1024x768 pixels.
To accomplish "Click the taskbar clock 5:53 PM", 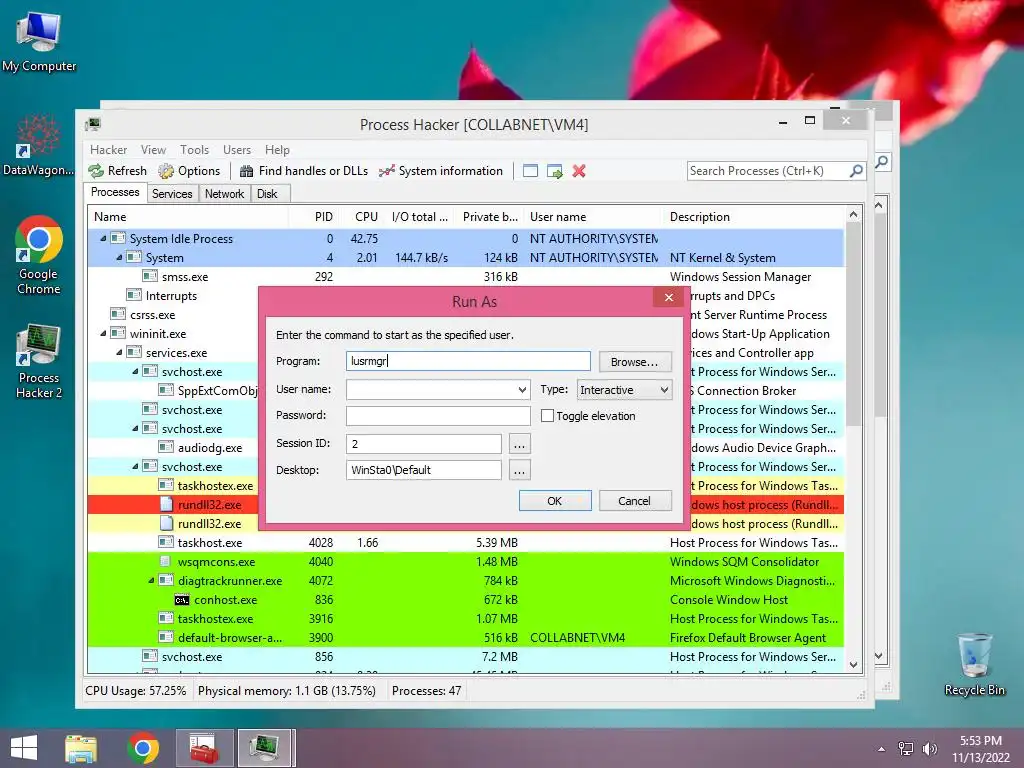I will (x=980, y=741).
